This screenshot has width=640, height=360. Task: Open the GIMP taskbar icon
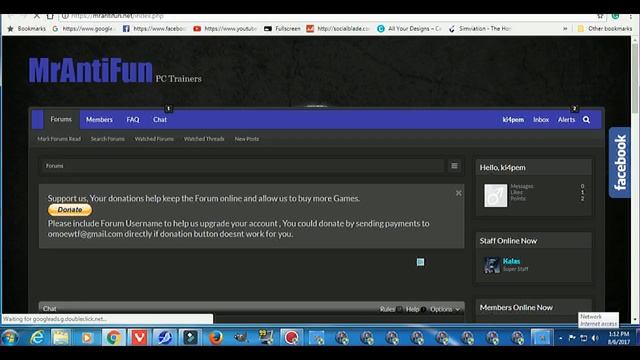point(241,338)
